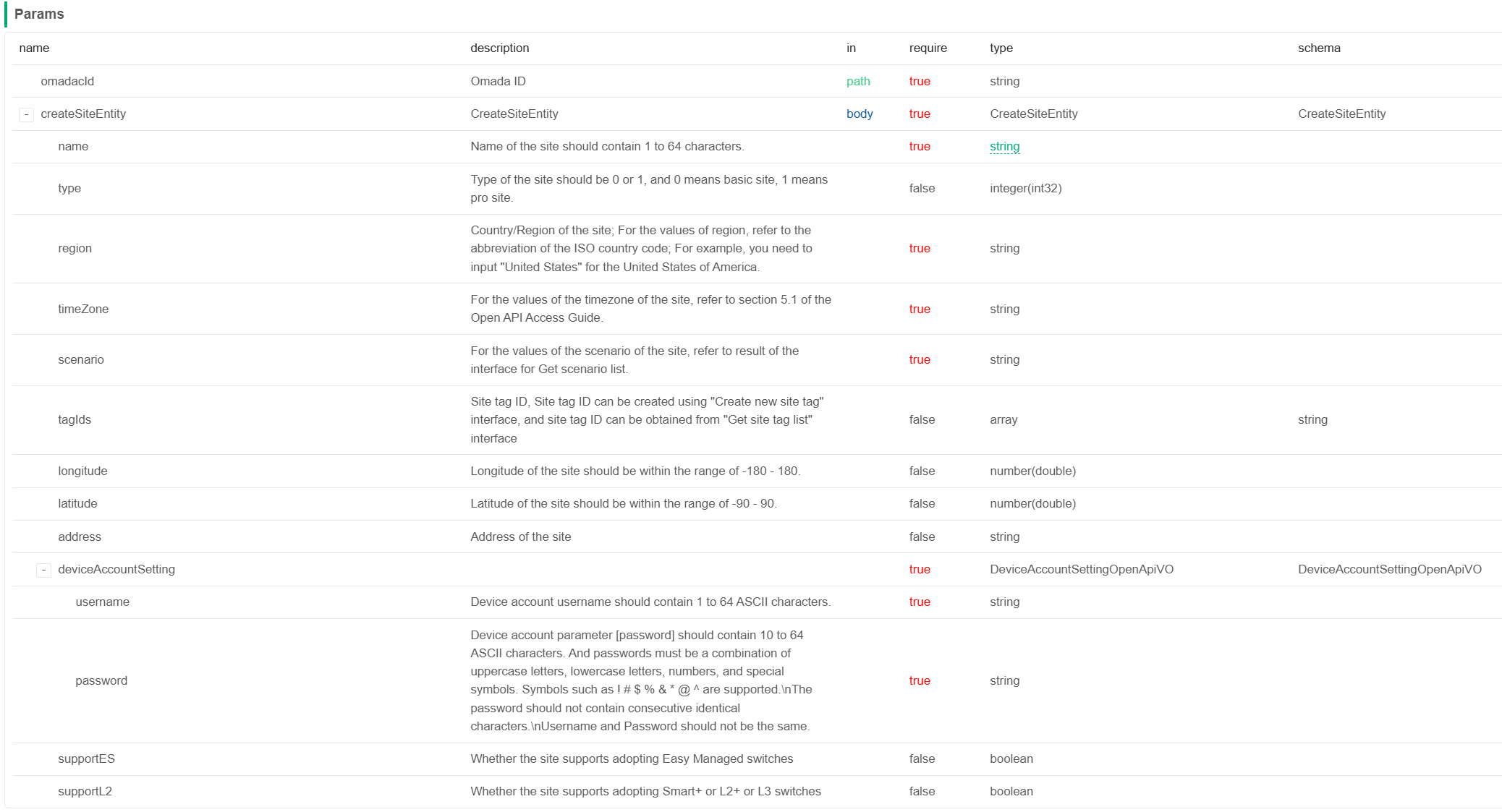
Task: Collapse the createSiteEntity parameter row
Action: click(26, 114)
